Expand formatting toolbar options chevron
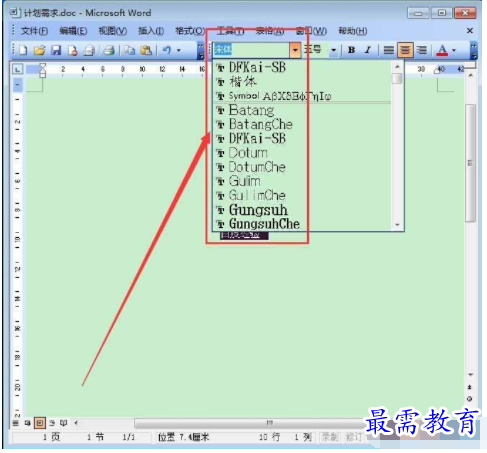Screen dimensions: 487x453 [473, 50]
